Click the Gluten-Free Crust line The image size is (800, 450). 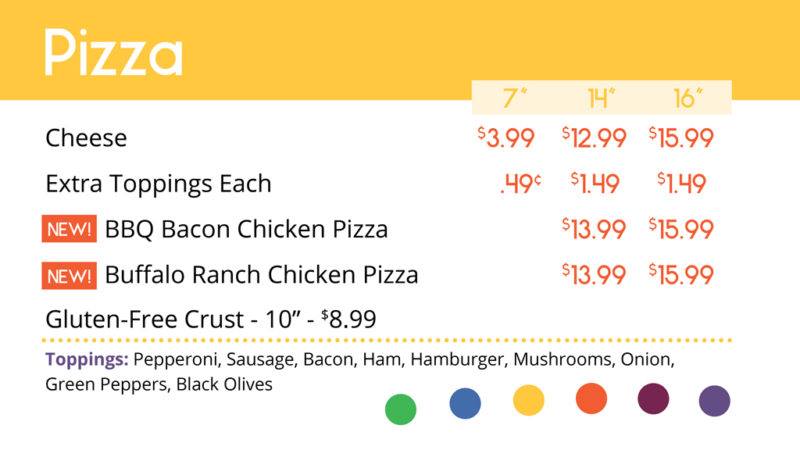pyautogui.click(x=210, y=320)
